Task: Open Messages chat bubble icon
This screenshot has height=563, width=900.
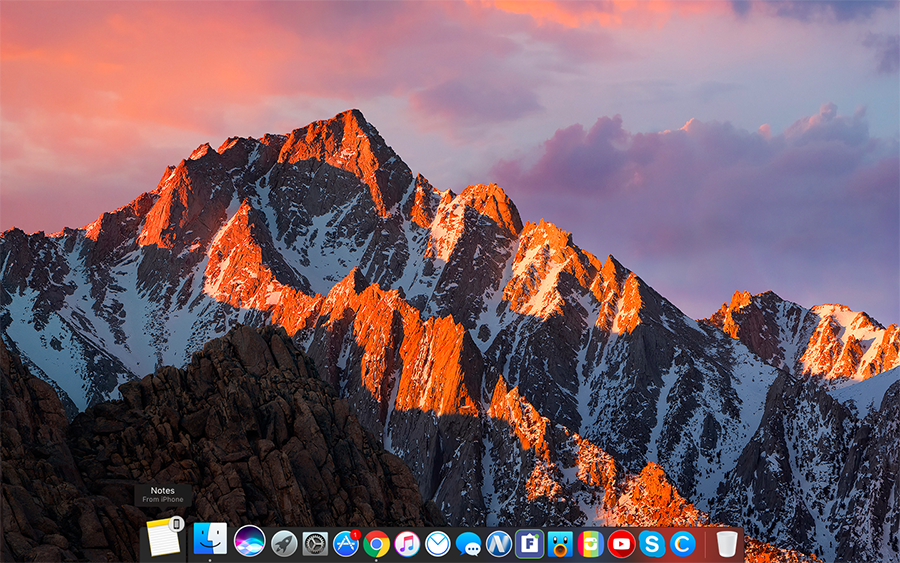Action: [468, 543]
